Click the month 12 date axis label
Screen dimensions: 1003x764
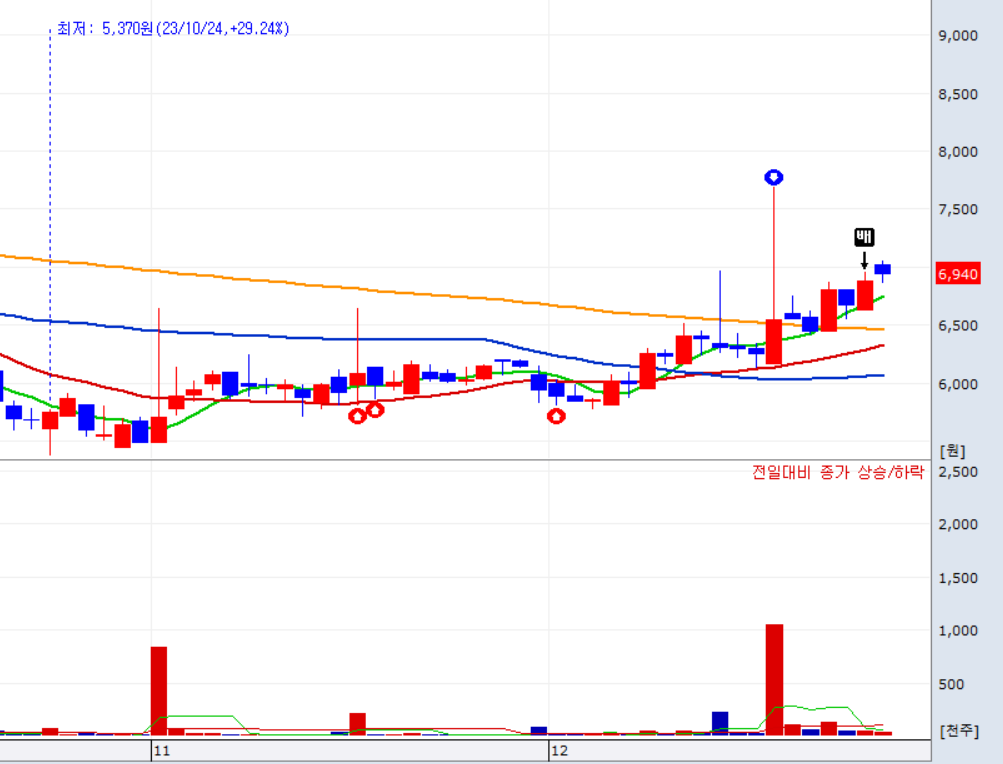pyautogui.click(x=560, y=751)
